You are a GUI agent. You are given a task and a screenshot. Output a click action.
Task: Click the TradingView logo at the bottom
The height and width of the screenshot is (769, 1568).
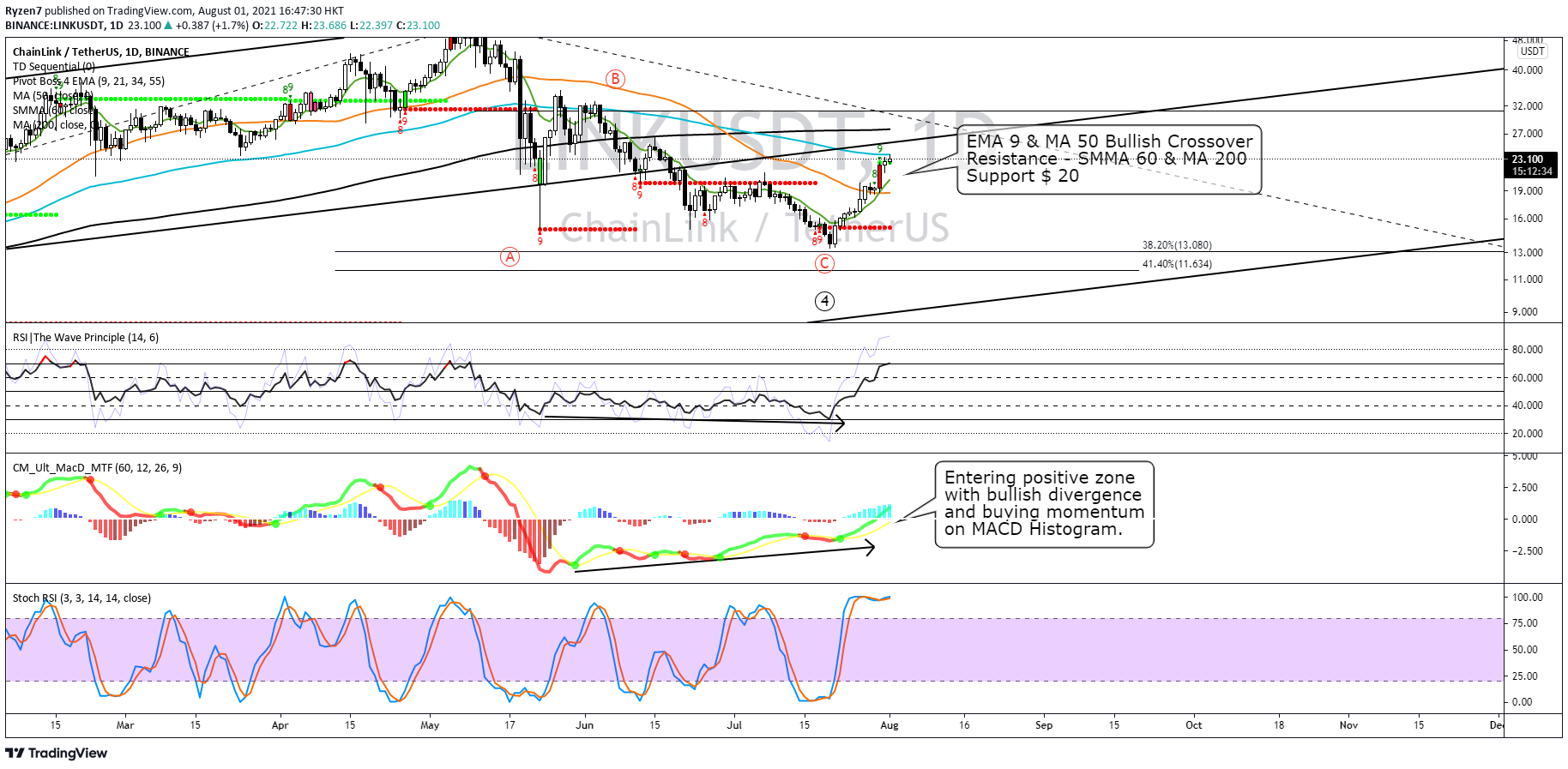57,753
